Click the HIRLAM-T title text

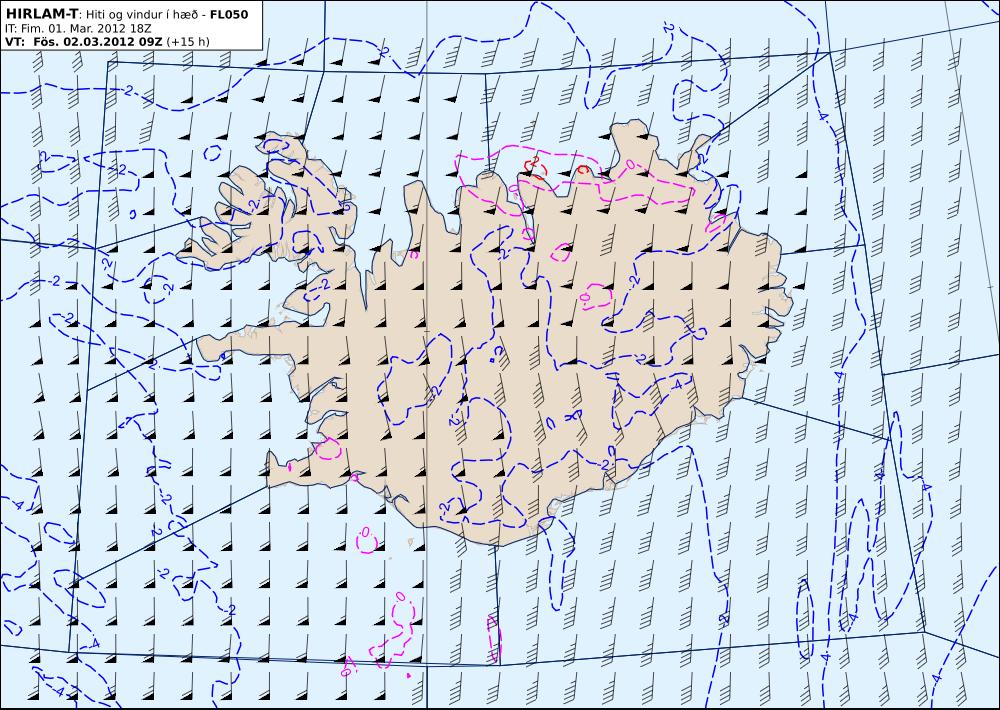(41, 14)
